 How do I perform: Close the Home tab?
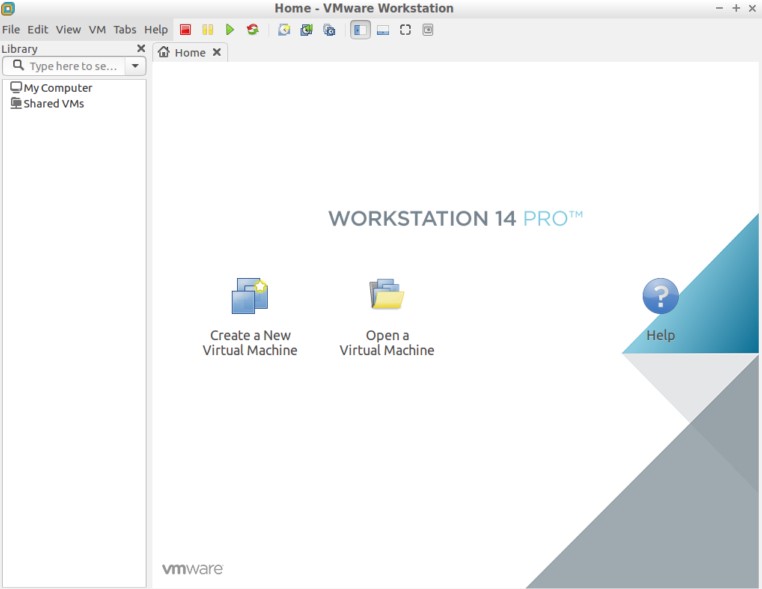(x=217, y=52)
